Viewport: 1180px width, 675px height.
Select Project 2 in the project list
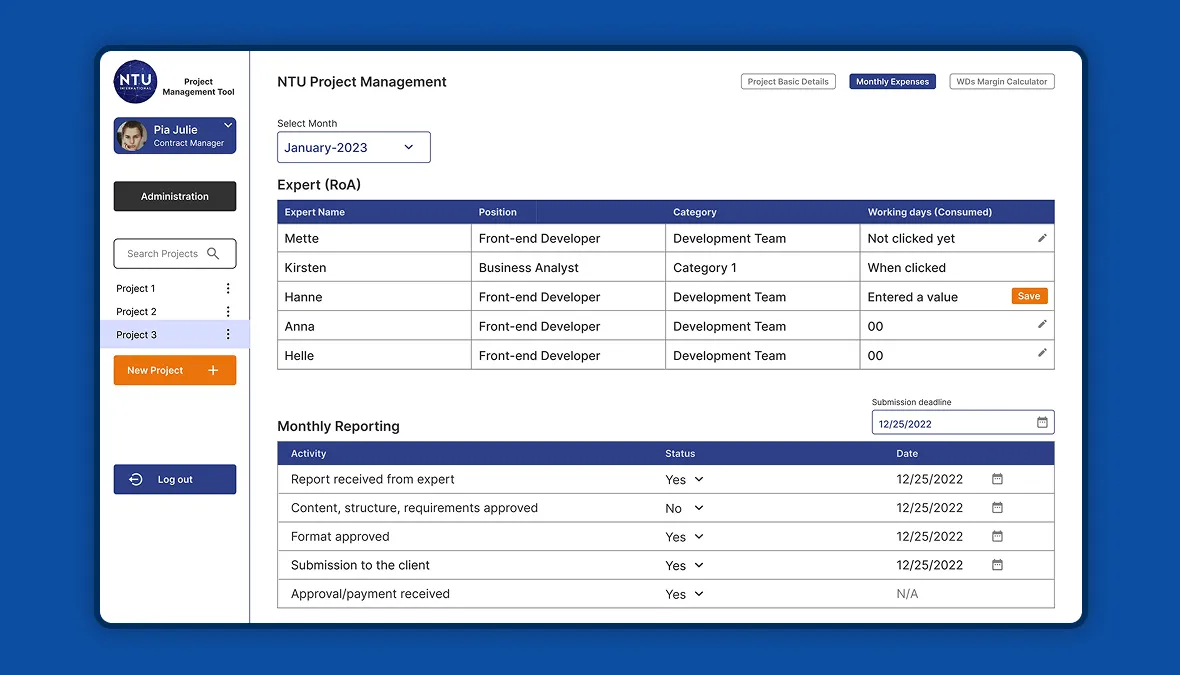coord(136,312)
